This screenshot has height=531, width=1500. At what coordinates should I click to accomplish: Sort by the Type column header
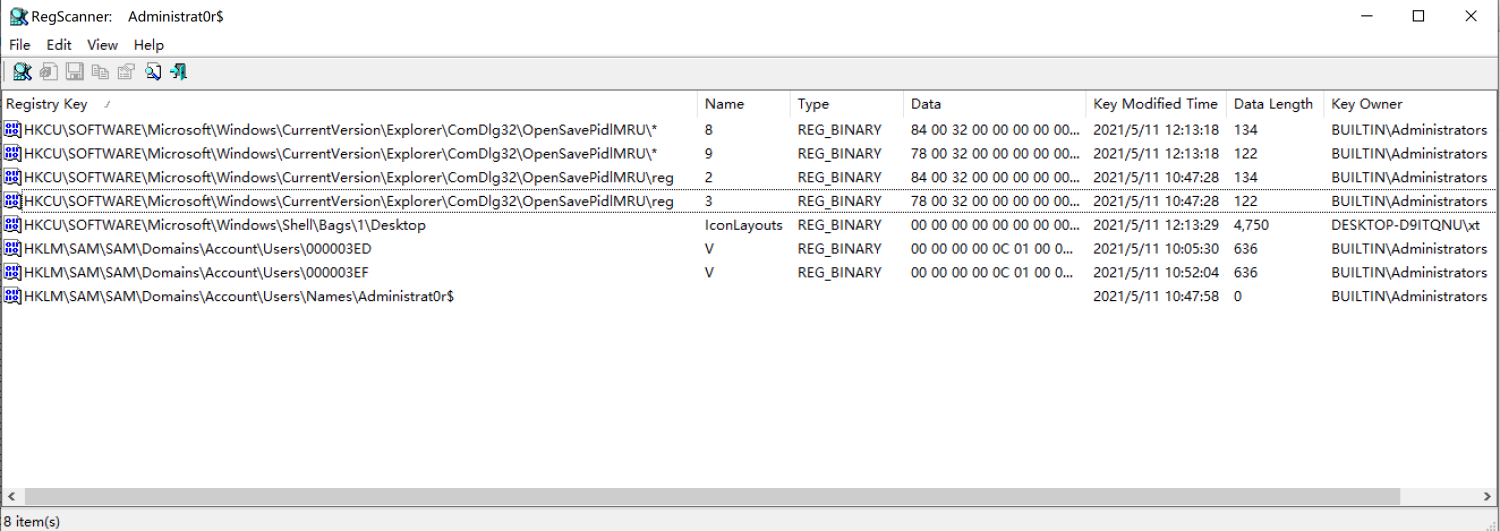[x=846, y=104]
